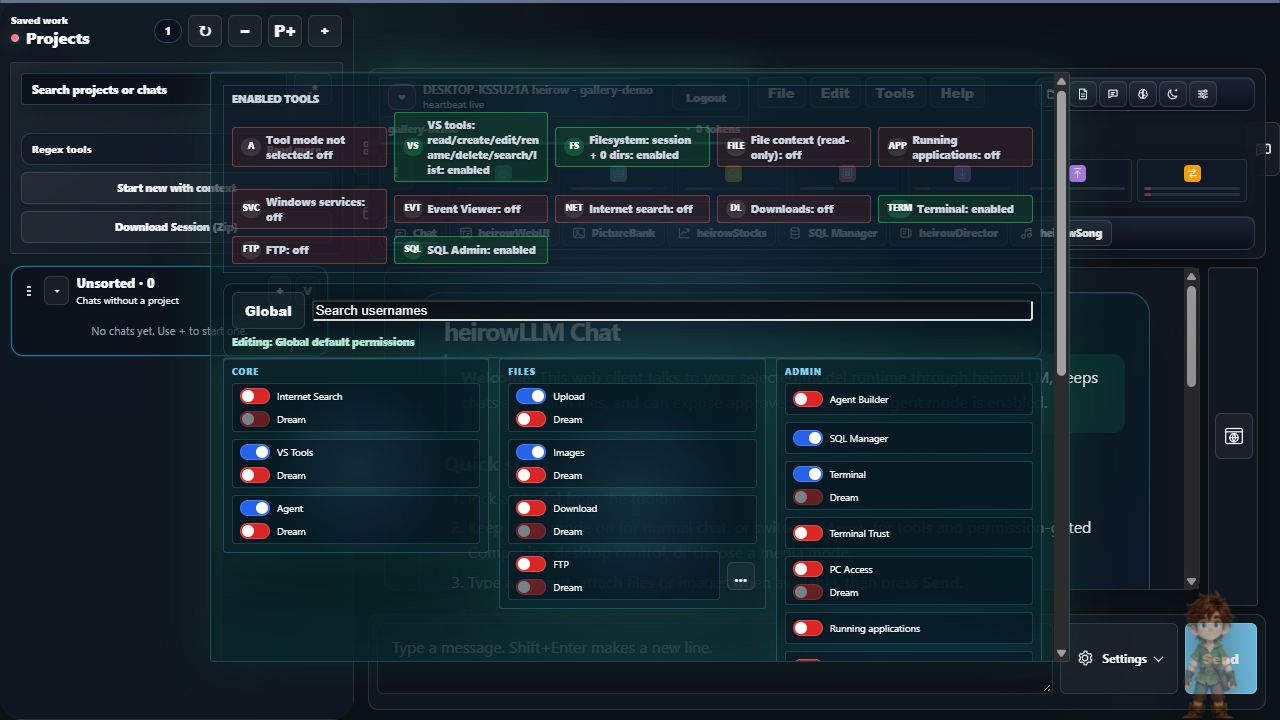Image resolution: width=1280 pixels, height=720 pixels.
Task: Click the Global permissions button
Action: tap(268, 311)
